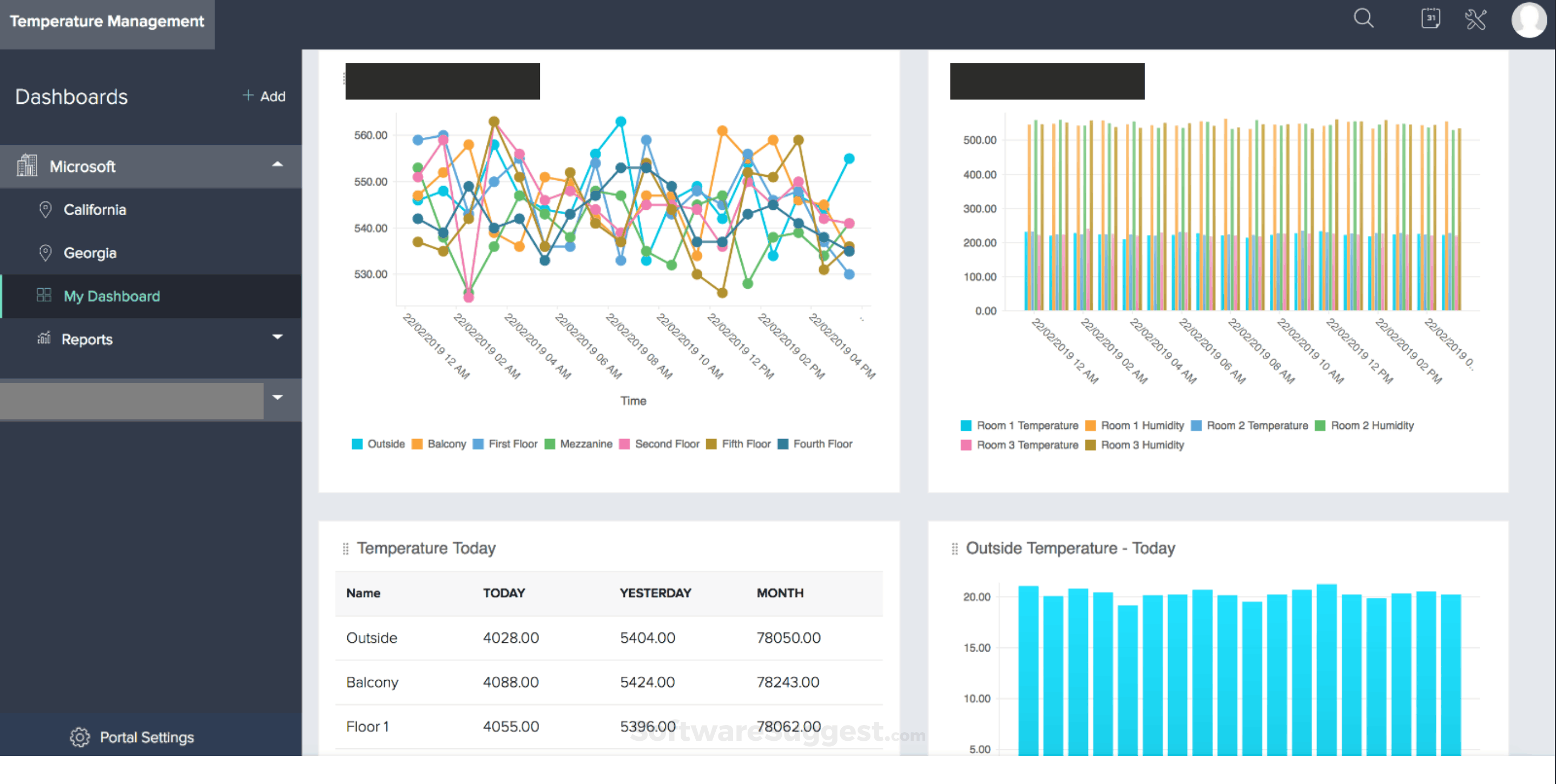The image size is (1556, 784).
Task: Grab Temperature Today panel drag handle
Action: tap(346, 548)
